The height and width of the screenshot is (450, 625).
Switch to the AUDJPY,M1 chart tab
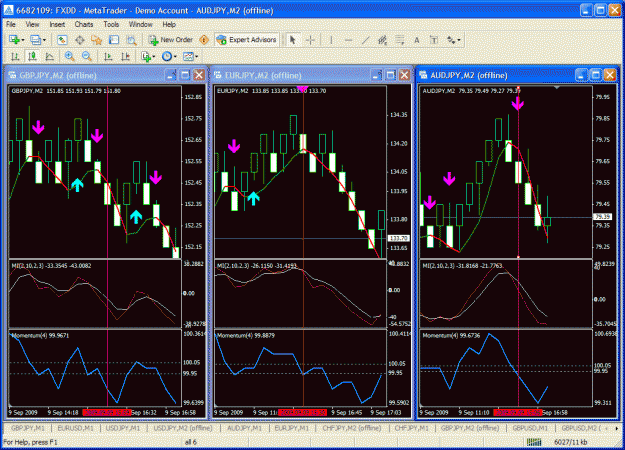tap(244, 428)
